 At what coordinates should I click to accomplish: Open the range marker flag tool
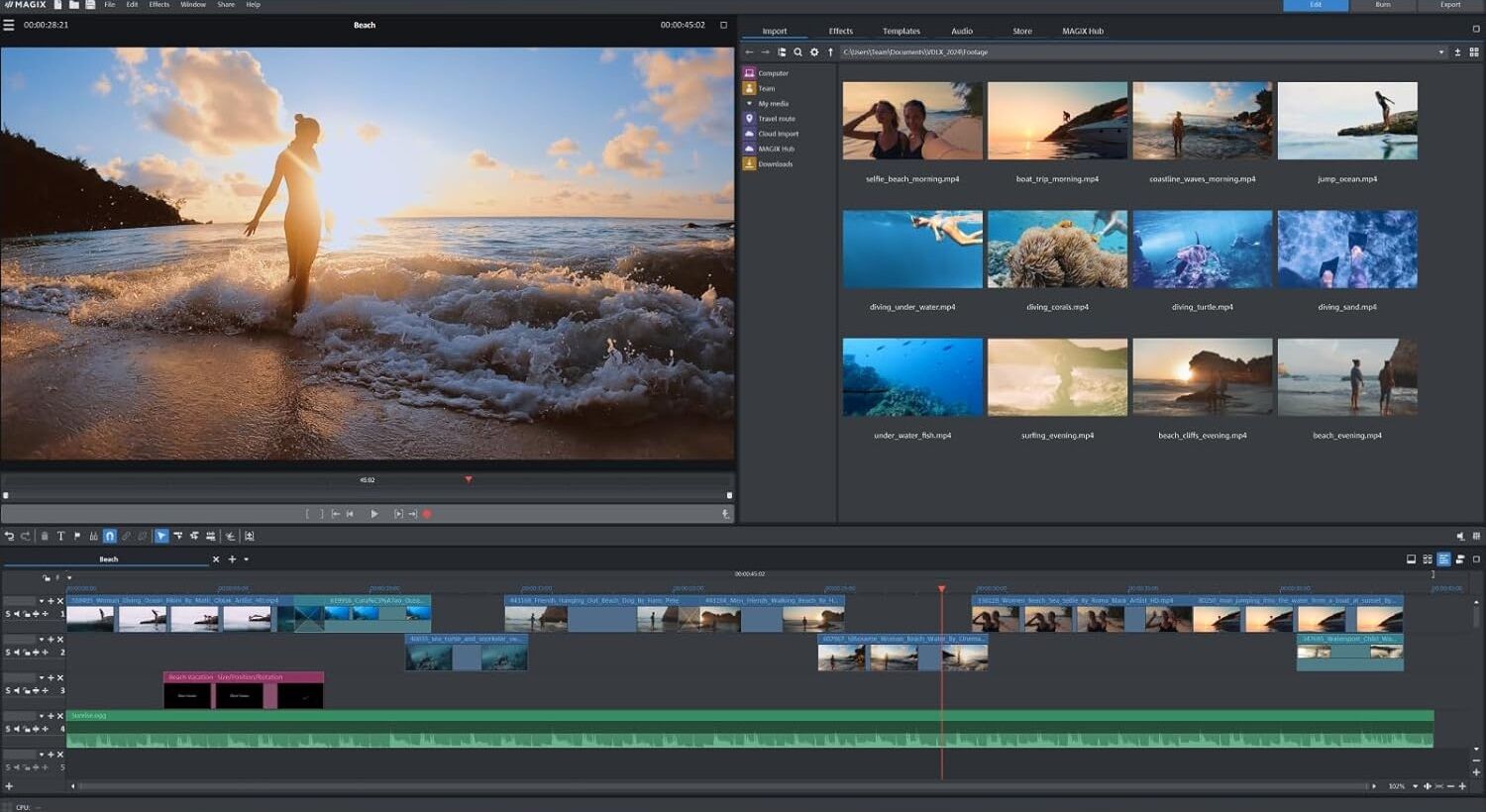[77, 536]
